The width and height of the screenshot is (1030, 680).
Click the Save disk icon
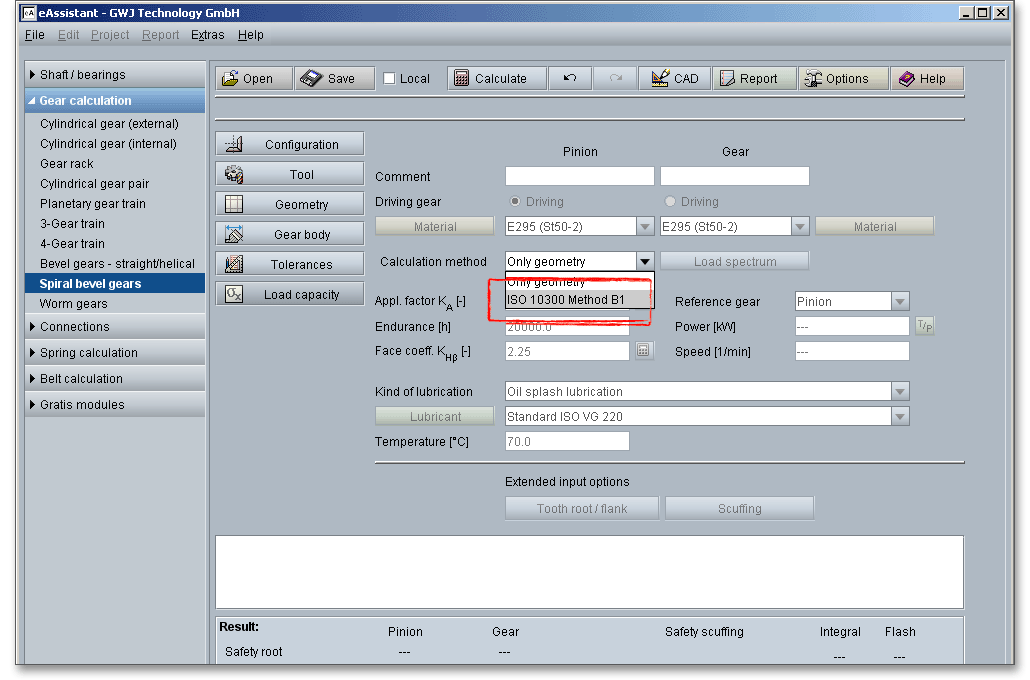[x=311, y=79]
